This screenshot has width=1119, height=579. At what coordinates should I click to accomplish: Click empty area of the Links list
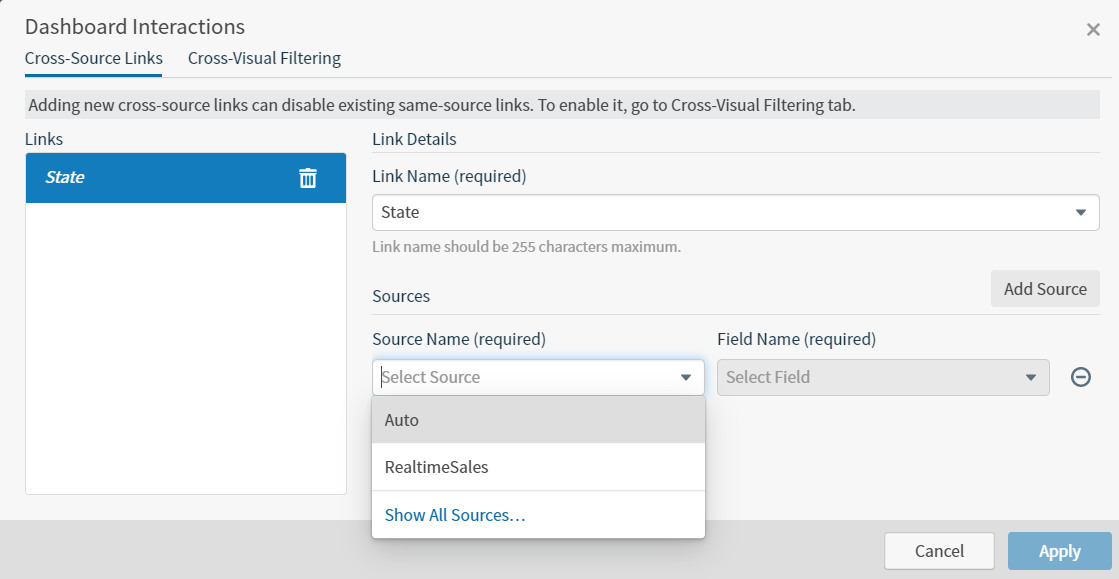tap(186, 348)
